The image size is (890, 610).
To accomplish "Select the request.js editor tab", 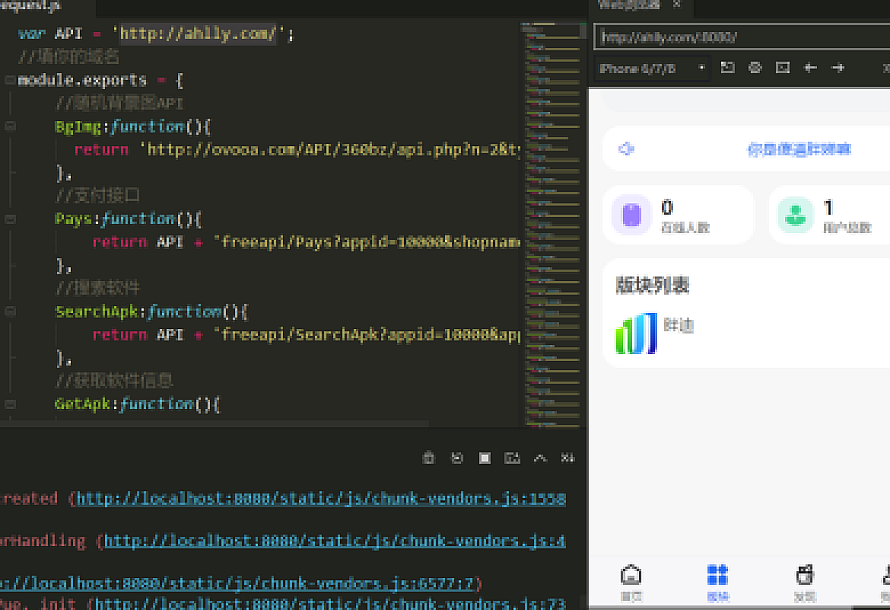I will click(30, 6).
